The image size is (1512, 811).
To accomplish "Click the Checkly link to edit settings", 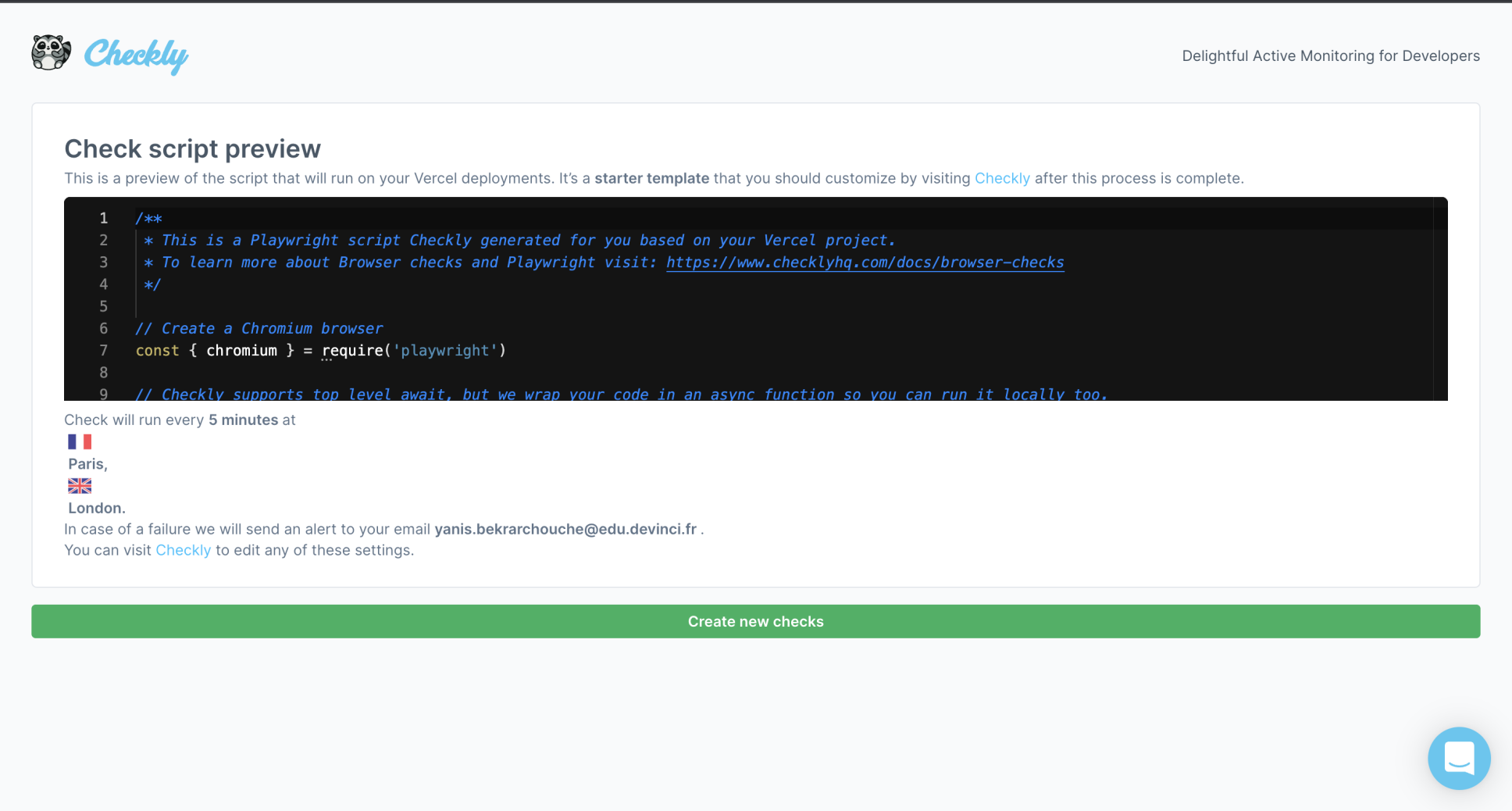I will (x=183, y=550).
